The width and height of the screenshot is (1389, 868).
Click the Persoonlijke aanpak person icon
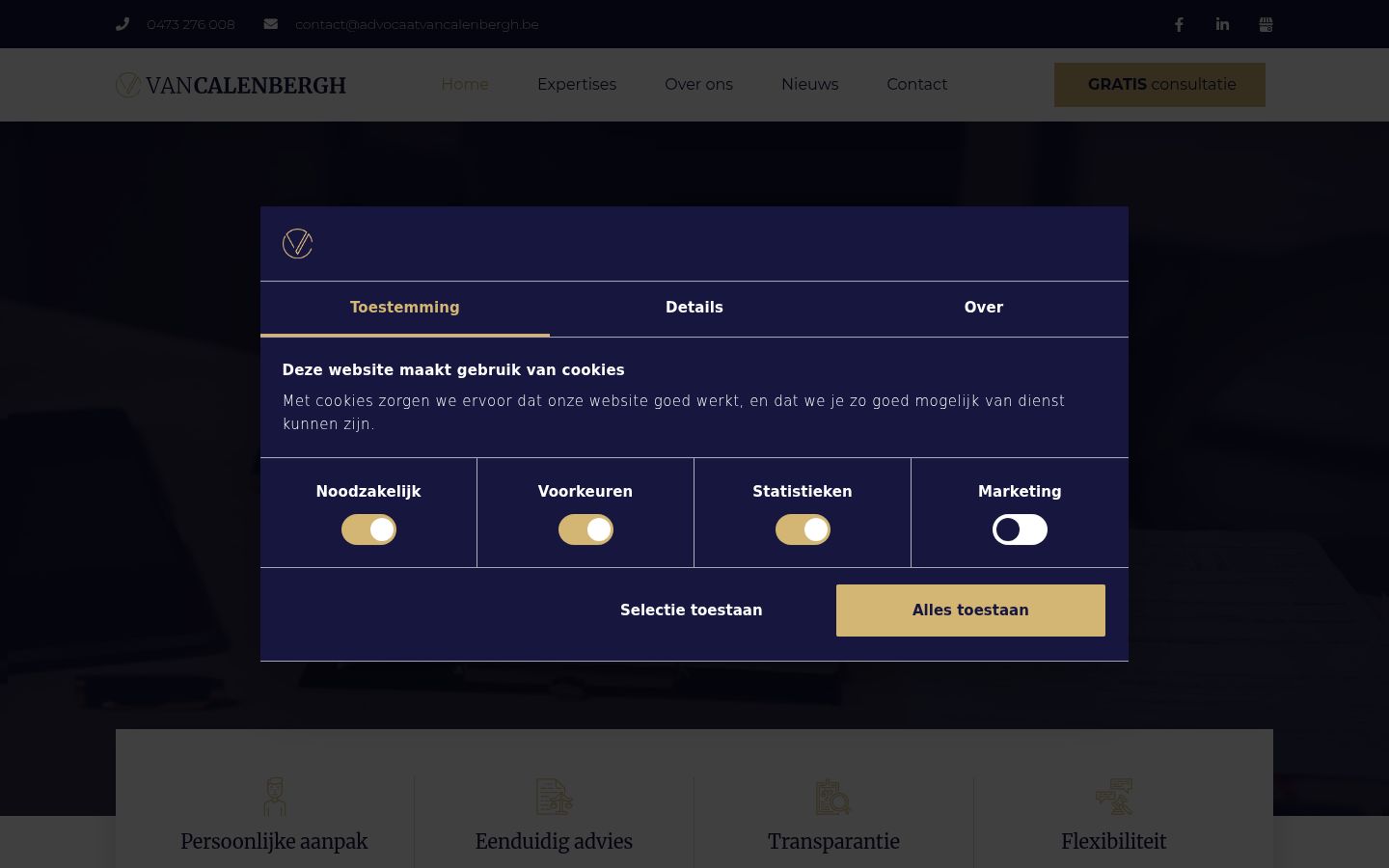(275, 797)
